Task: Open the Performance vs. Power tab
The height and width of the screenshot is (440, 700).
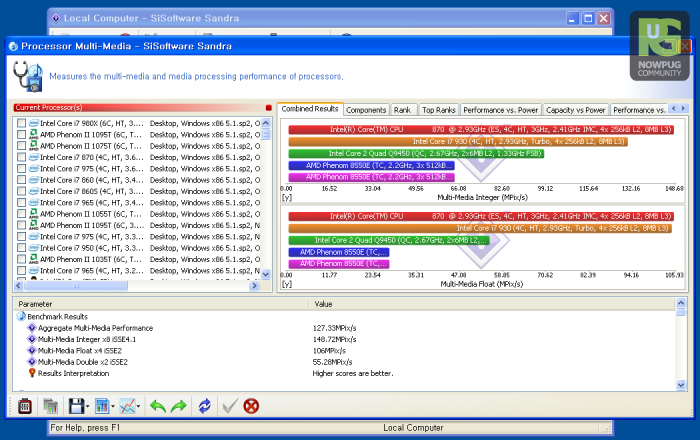Action: pyautogui.click(x=500, y=110)
